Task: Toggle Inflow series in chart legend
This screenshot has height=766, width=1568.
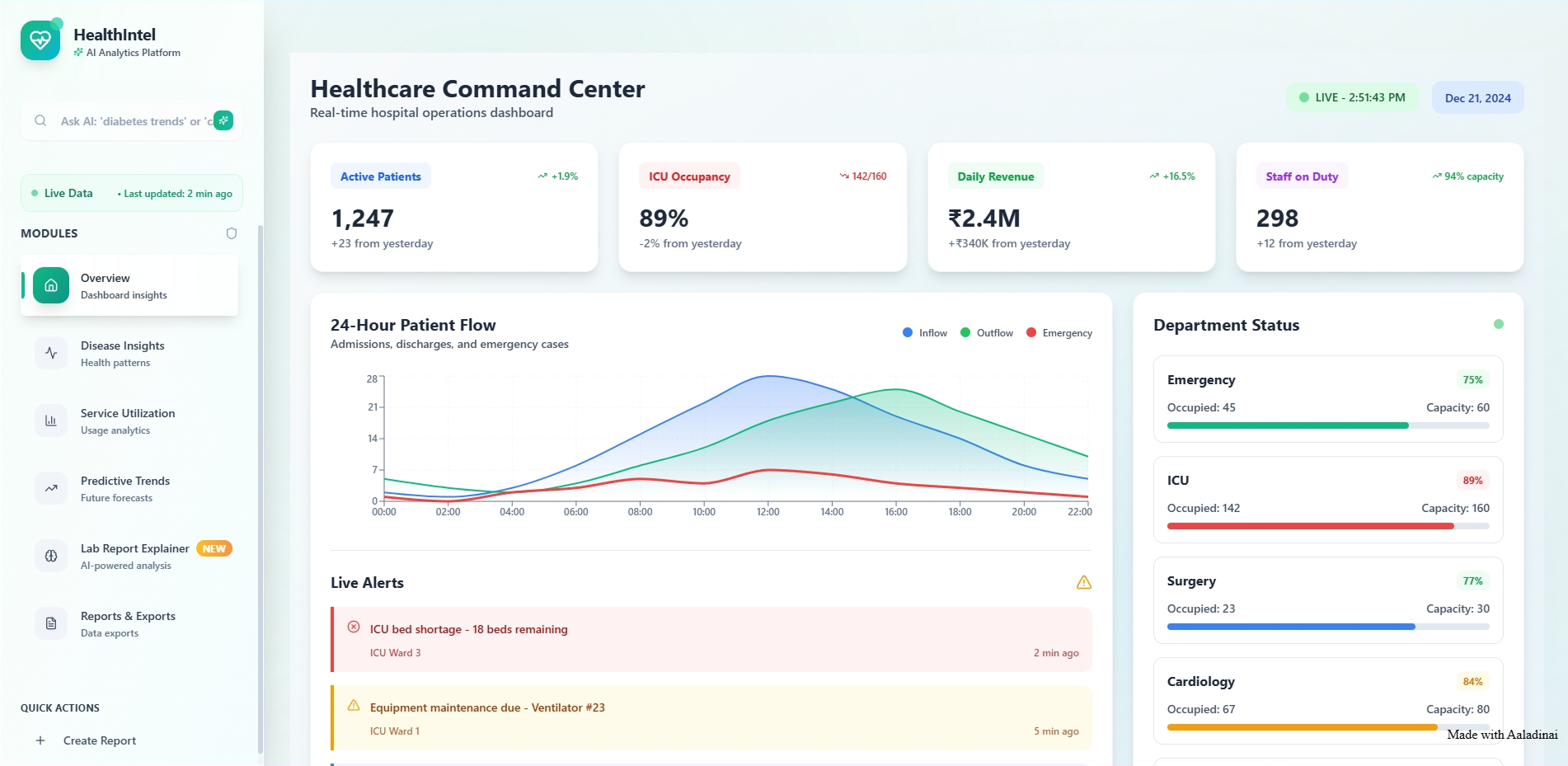Action: (x=925, y=333)
